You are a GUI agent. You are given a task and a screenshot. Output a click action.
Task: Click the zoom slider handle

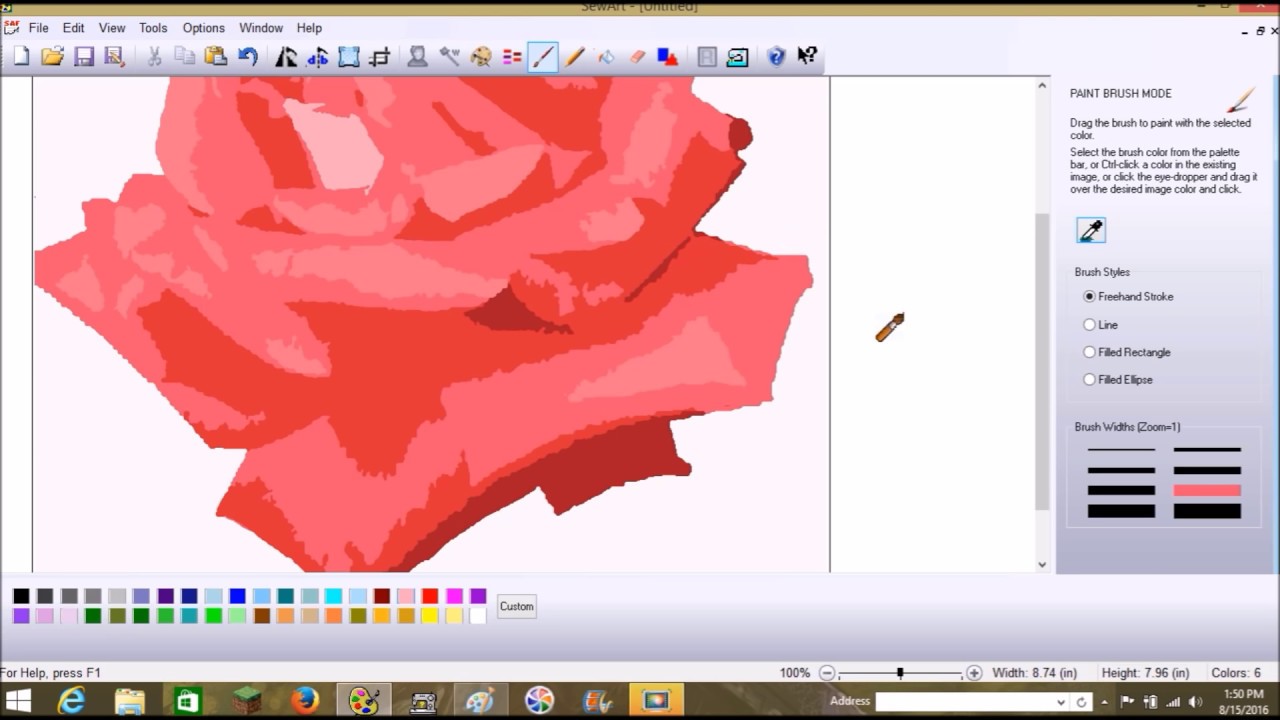900,674
